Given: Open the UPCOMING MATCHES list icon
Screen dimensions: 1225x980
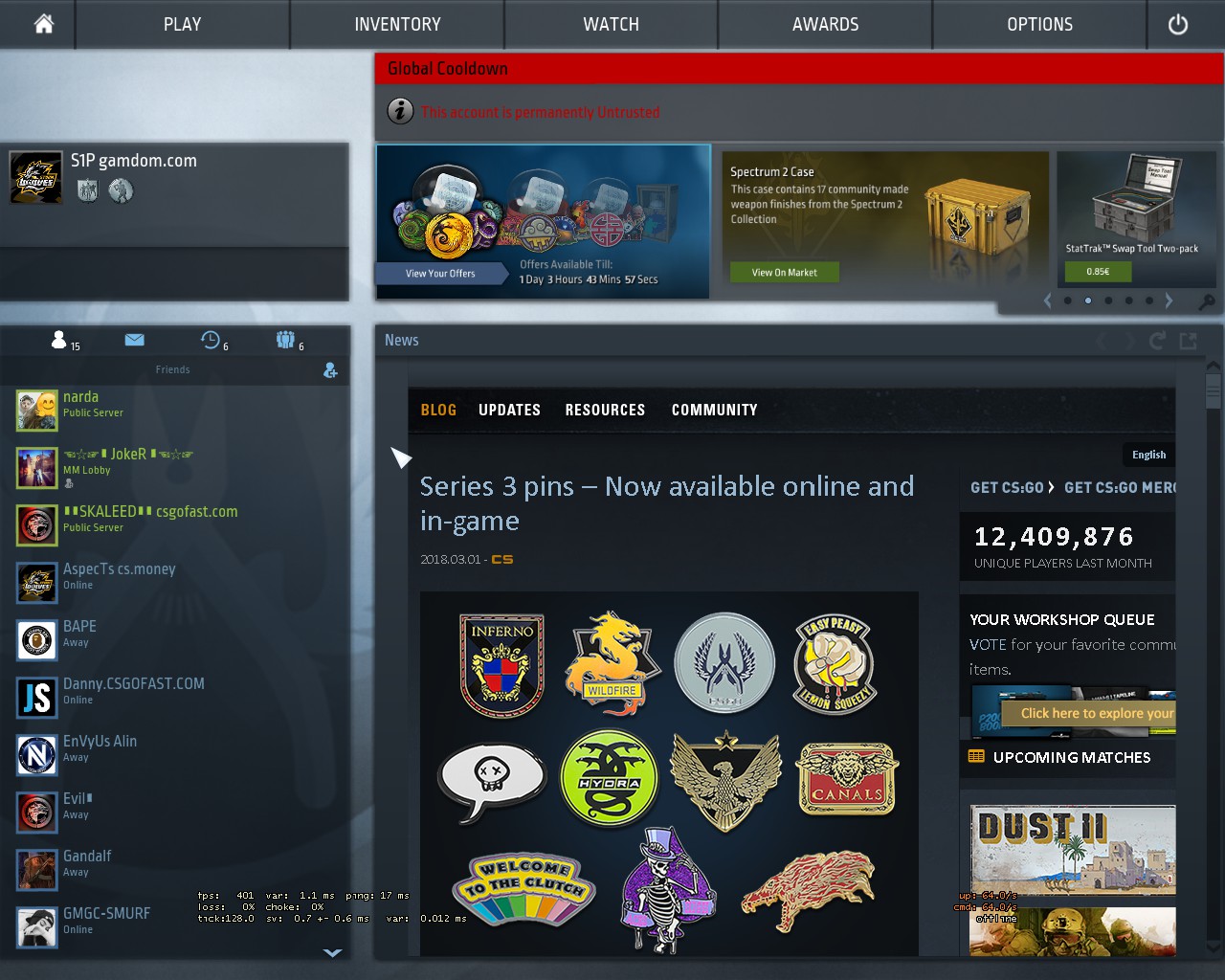Looking at the screenshot, I should point(976,756).
